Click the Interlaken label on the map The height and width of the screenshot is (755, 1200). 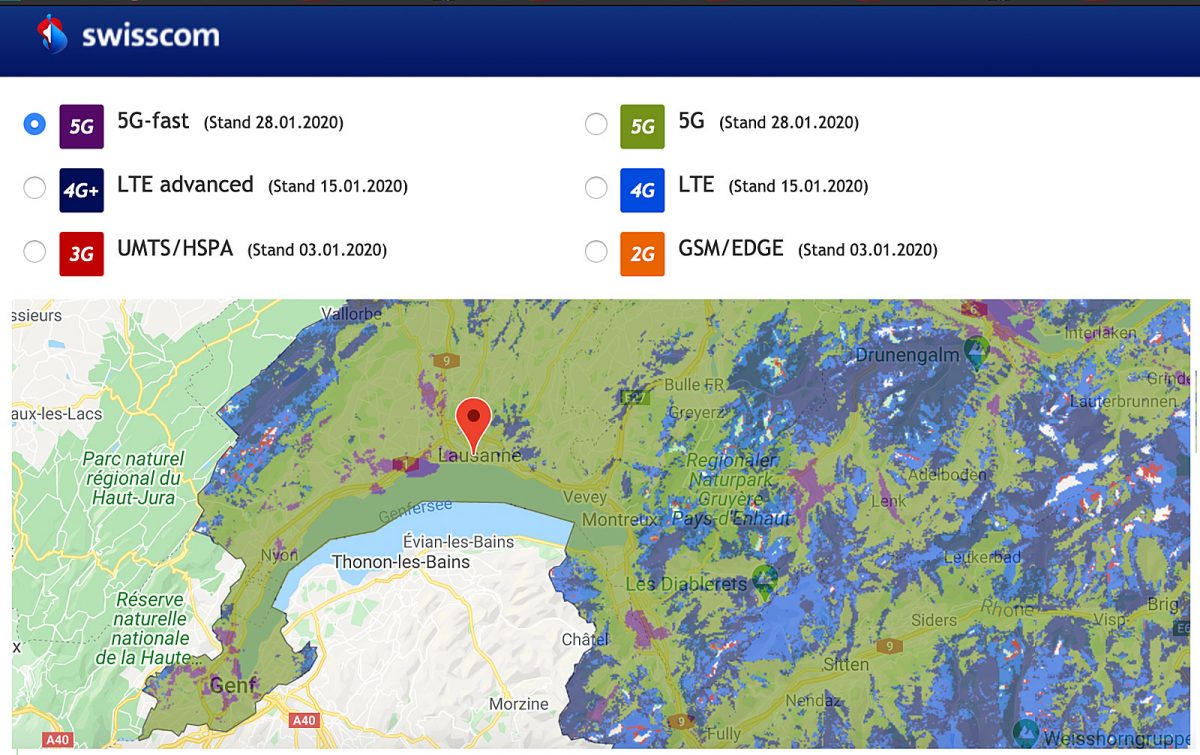point(1100,332)
